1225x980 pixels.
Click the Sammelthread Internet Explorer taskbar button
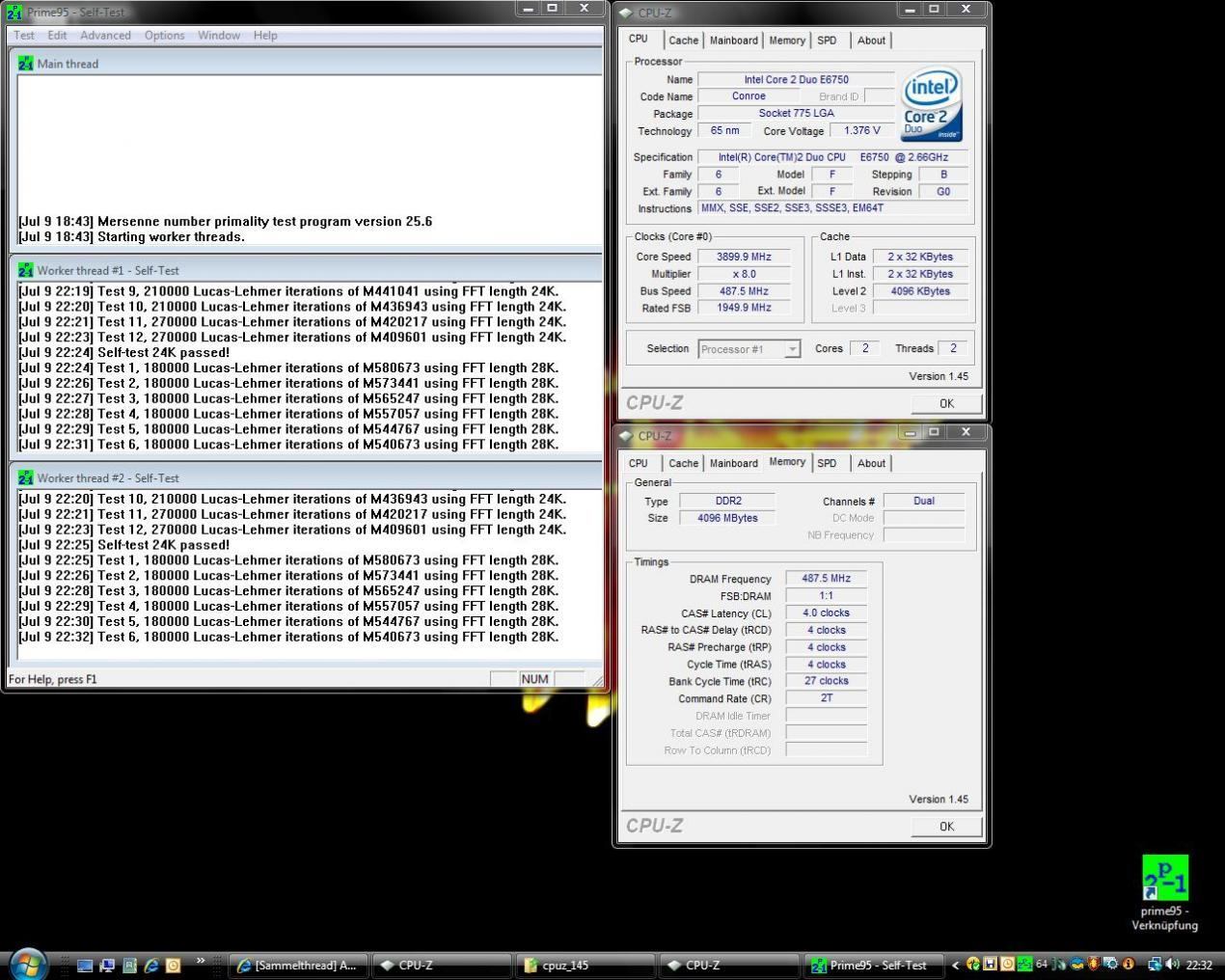(297, 965)
